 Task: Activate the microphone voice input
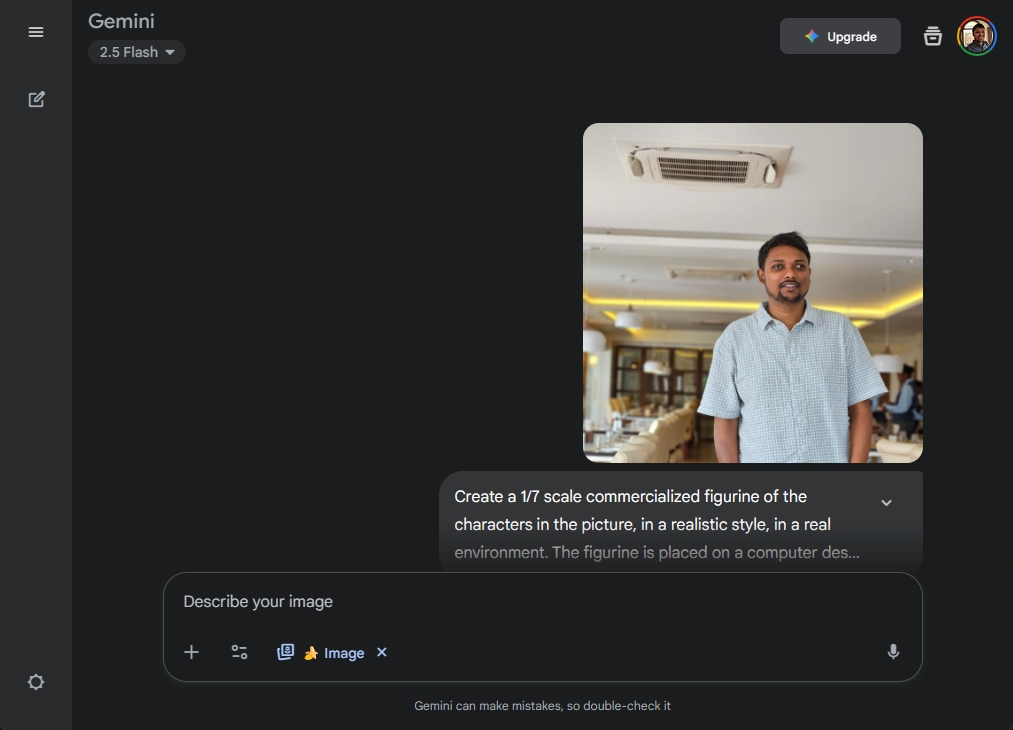pos(893,651)
